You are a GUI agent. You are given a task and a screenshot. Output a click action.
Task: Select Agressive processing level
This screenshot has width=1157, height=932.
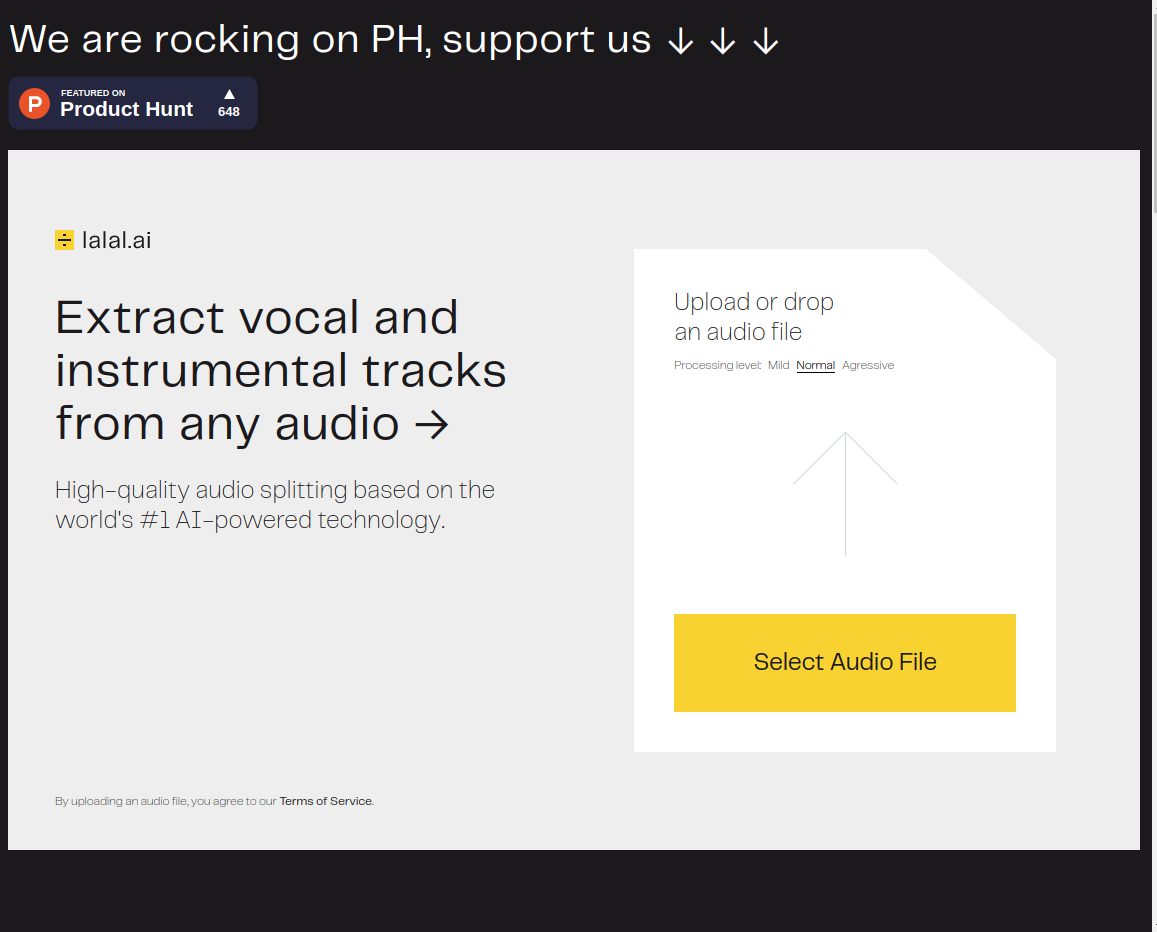[x=868, y=365]
